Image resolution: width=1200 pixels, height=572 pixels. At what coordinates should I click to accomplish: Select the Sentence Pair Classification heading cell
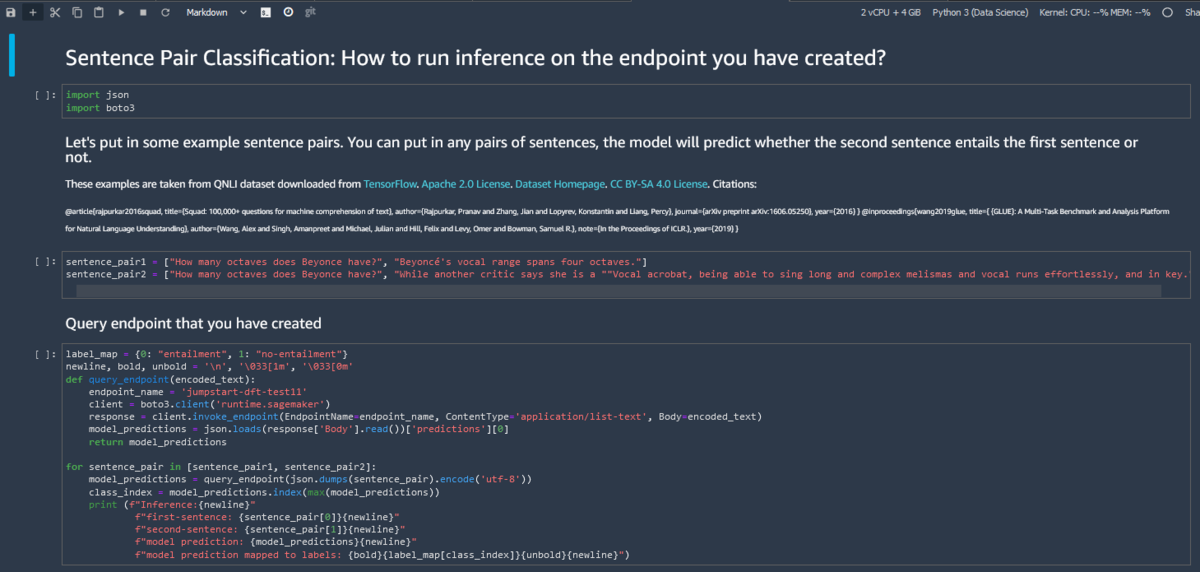tap(475, 58)
